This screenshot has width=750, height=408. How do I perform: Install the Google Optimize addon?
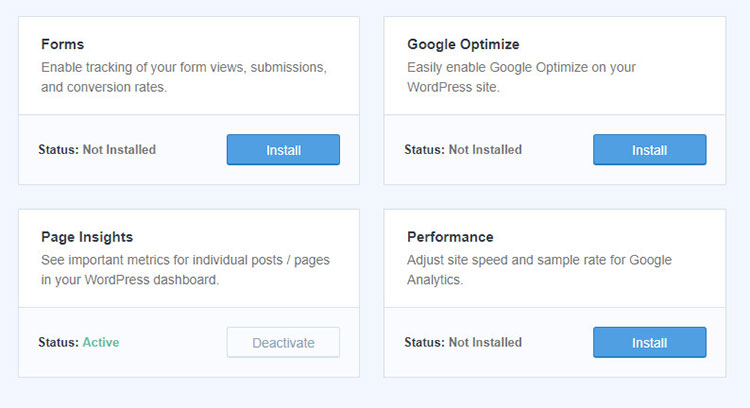click(649, 150)
